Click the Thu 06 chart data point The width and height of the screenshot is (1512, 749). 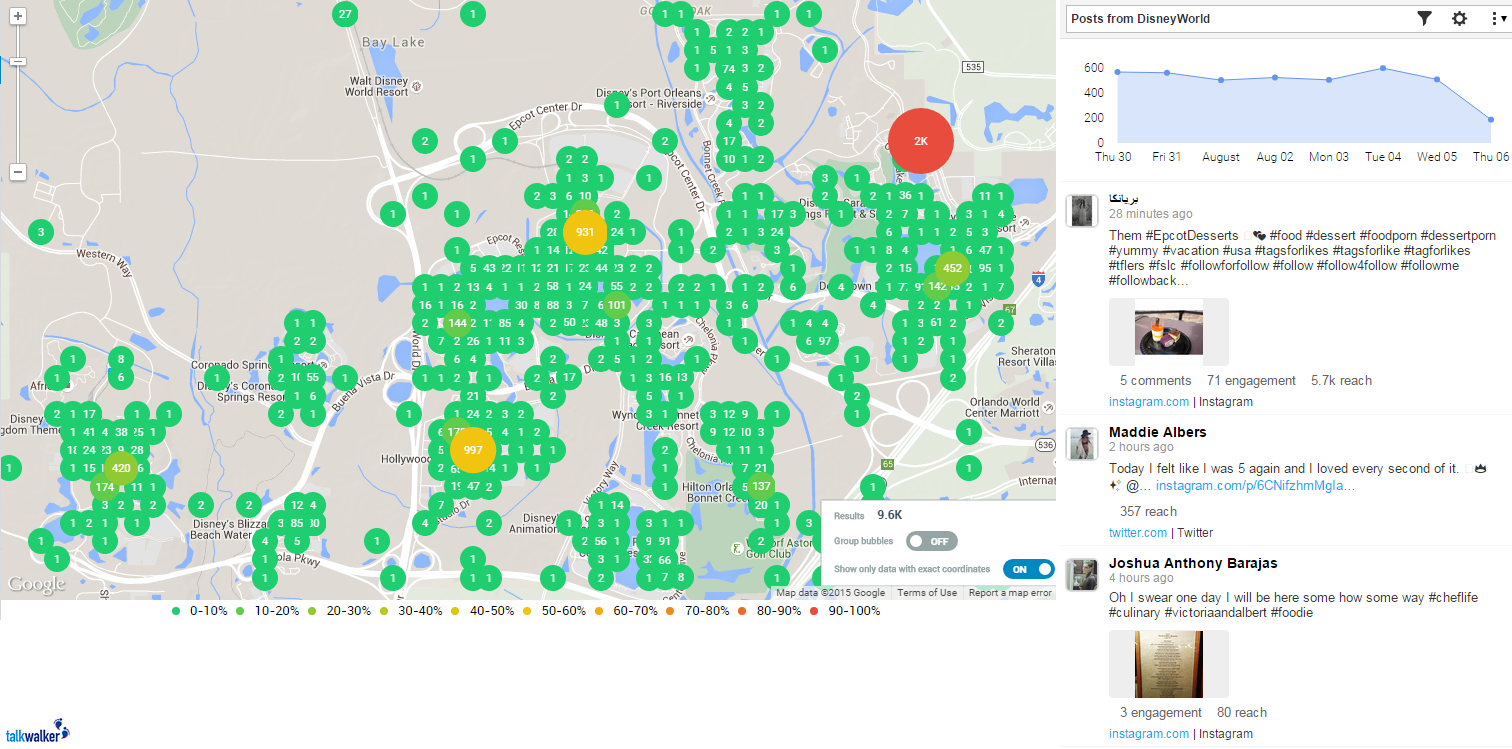(1491, 119)
